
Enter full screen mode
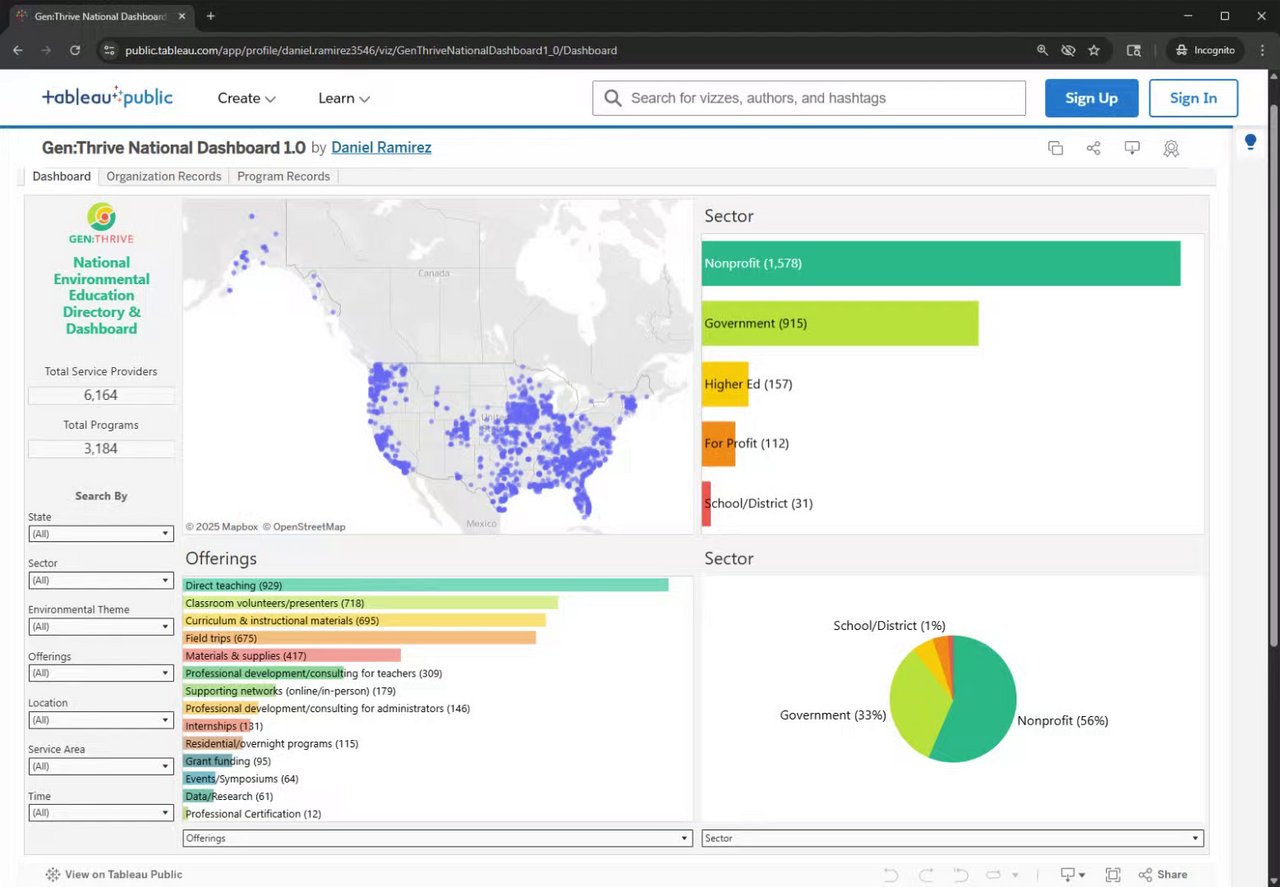coord(1113,875)
